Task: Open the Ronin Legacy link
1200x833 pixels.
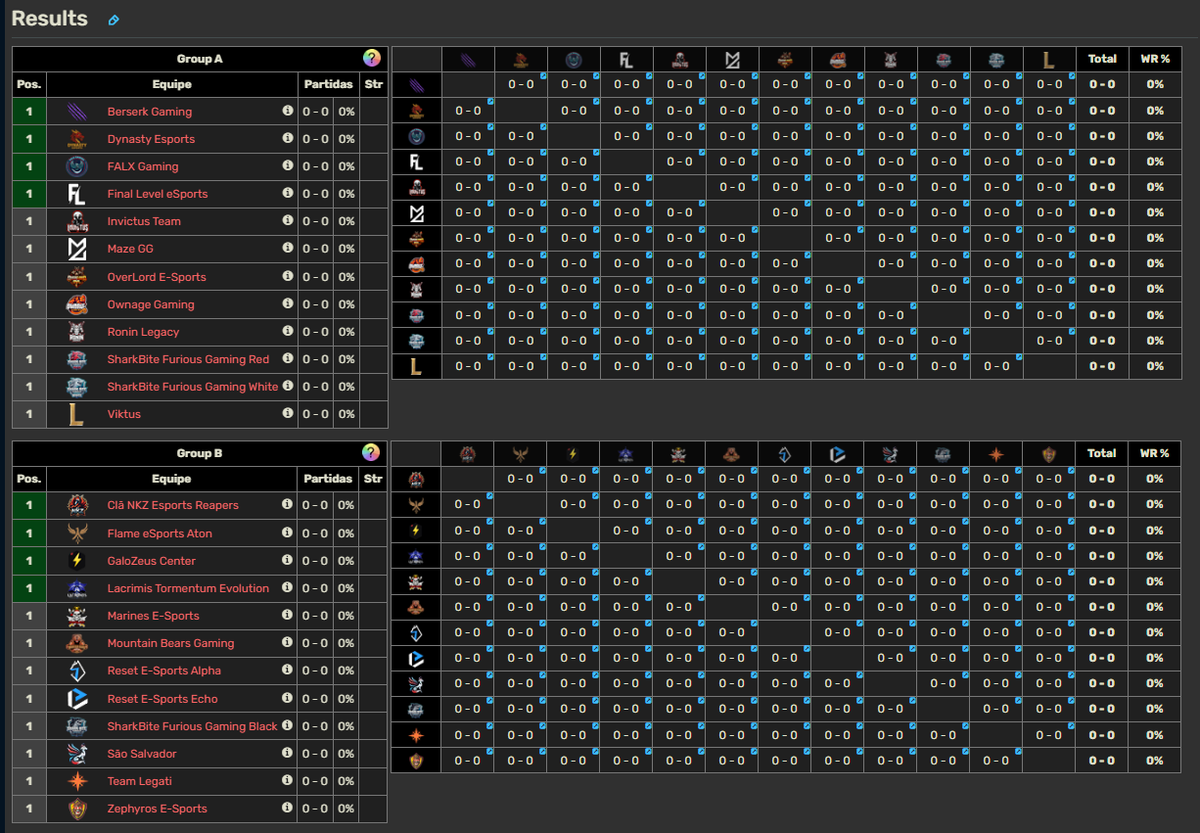Action: (x=144, y=332)
